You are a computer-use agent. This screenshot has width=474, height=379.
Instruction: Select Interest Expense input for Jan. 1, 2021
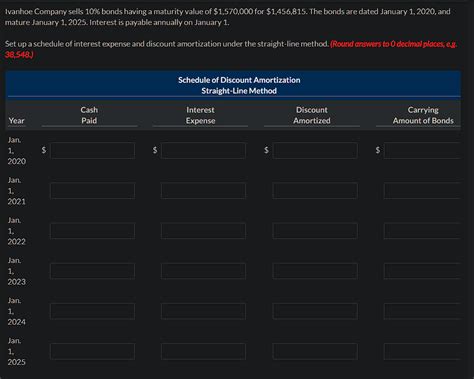point(203,191)
